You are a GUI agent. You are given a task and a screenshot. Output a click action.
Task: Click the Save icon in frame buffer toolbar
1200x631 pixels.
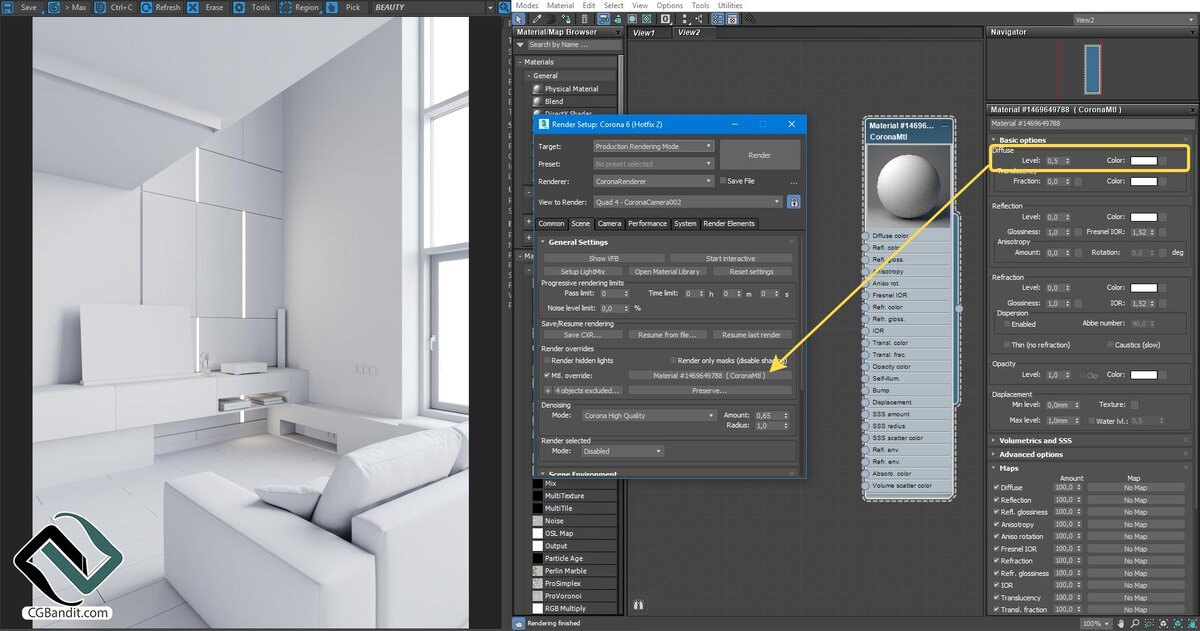tap(8, 7)
